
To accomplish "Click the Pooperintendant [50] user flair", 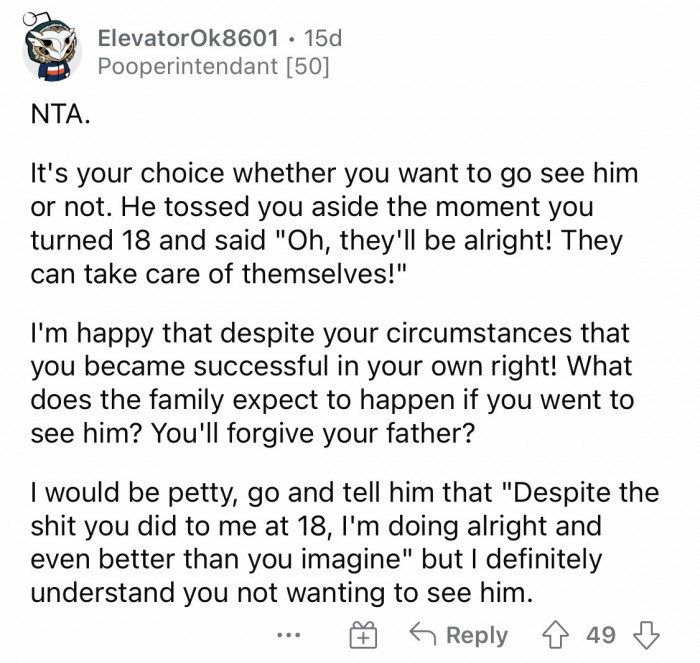I will coord(214,68).
